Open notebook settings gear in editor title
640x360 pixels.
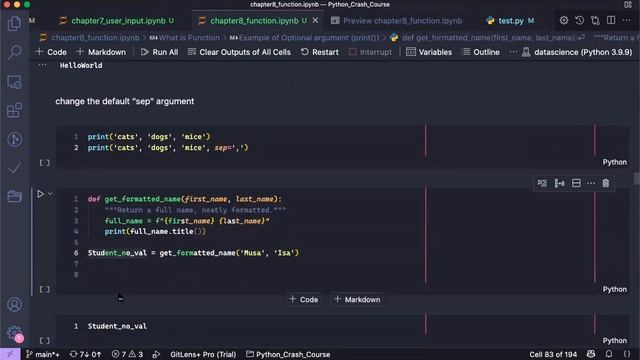click(x=564, y=20)
